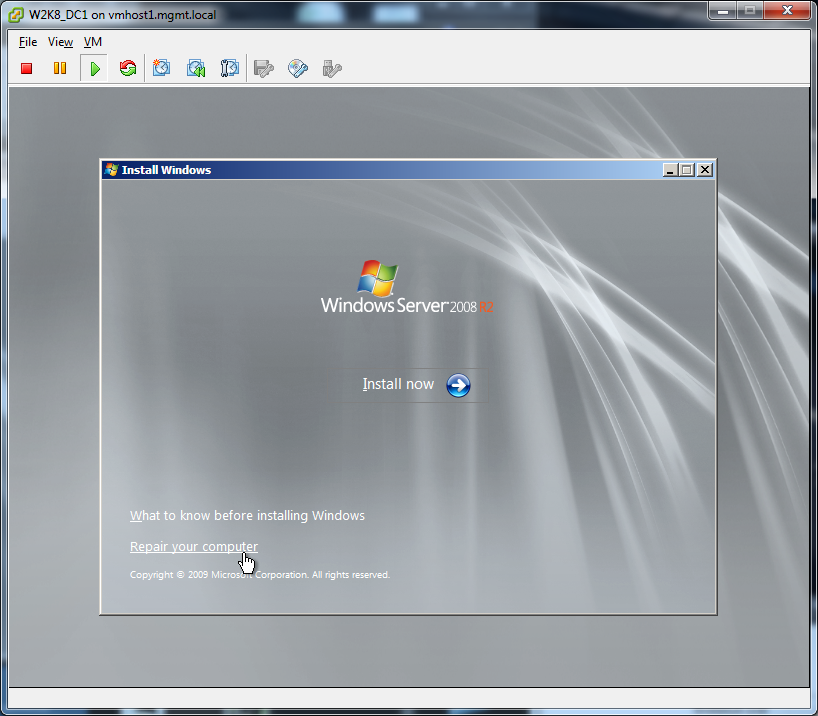
Task: Maximize the Install Windows dialog
Action: tap(687, 170)
